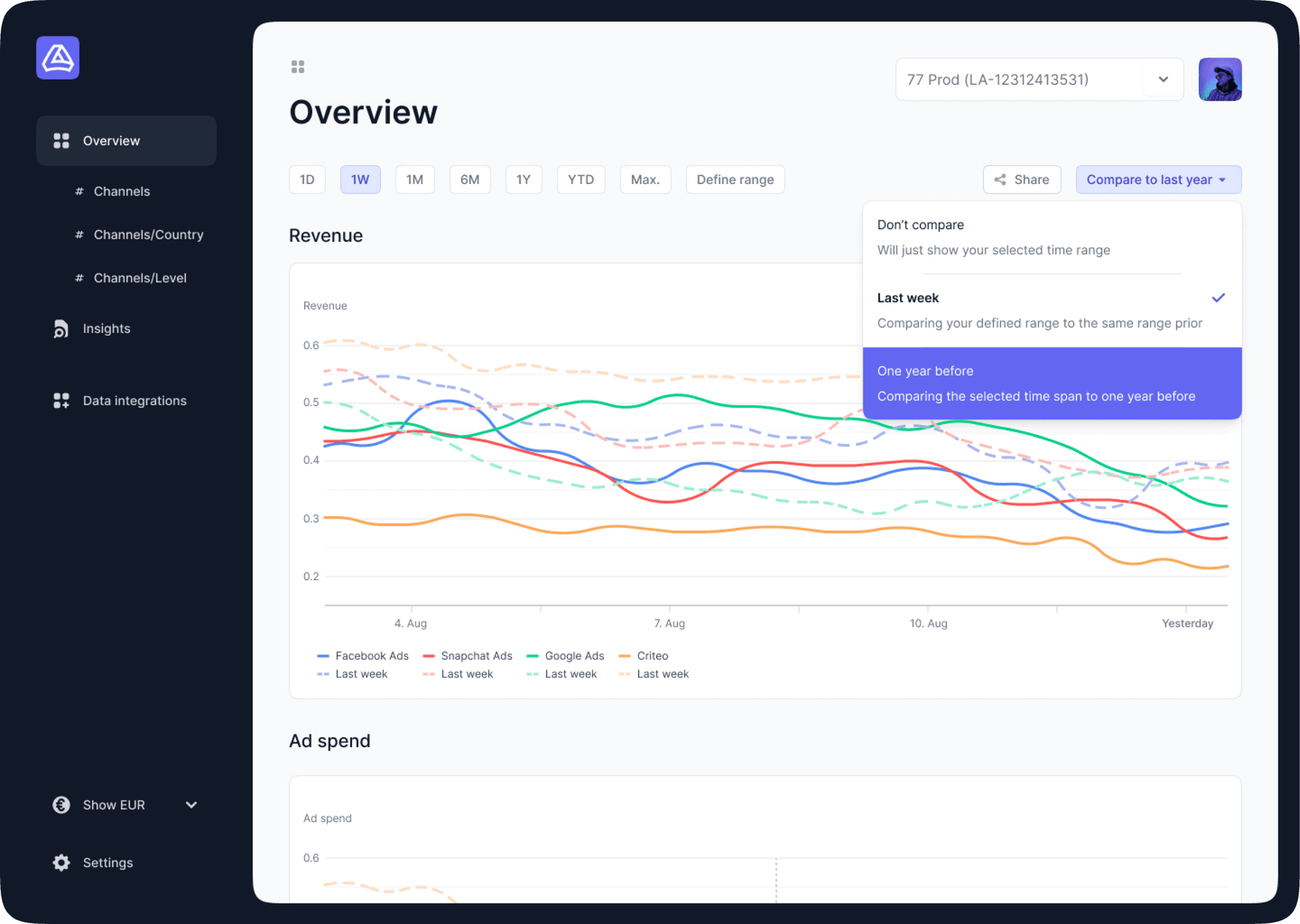This screenshot has height=924, width=1300.
Task: Click the Data integrations icon
Action: [x=62, y=401]
